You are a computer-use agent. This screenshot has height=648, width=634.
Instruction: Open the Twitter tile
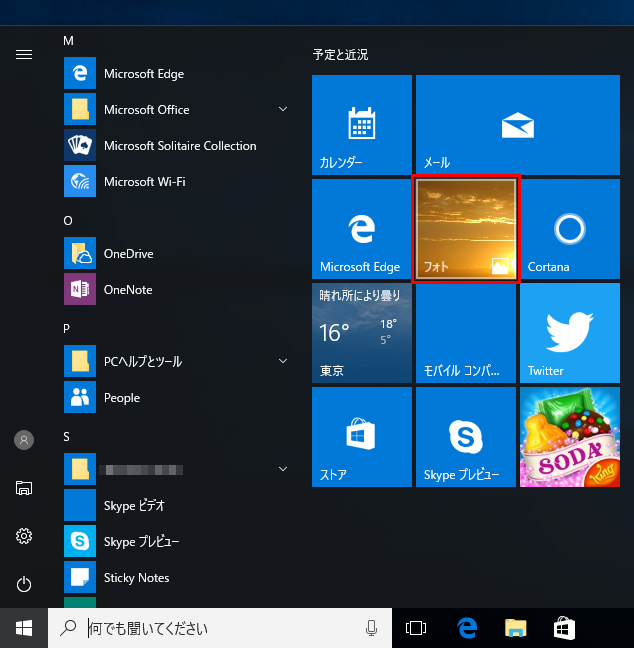(x=569, y=333)
